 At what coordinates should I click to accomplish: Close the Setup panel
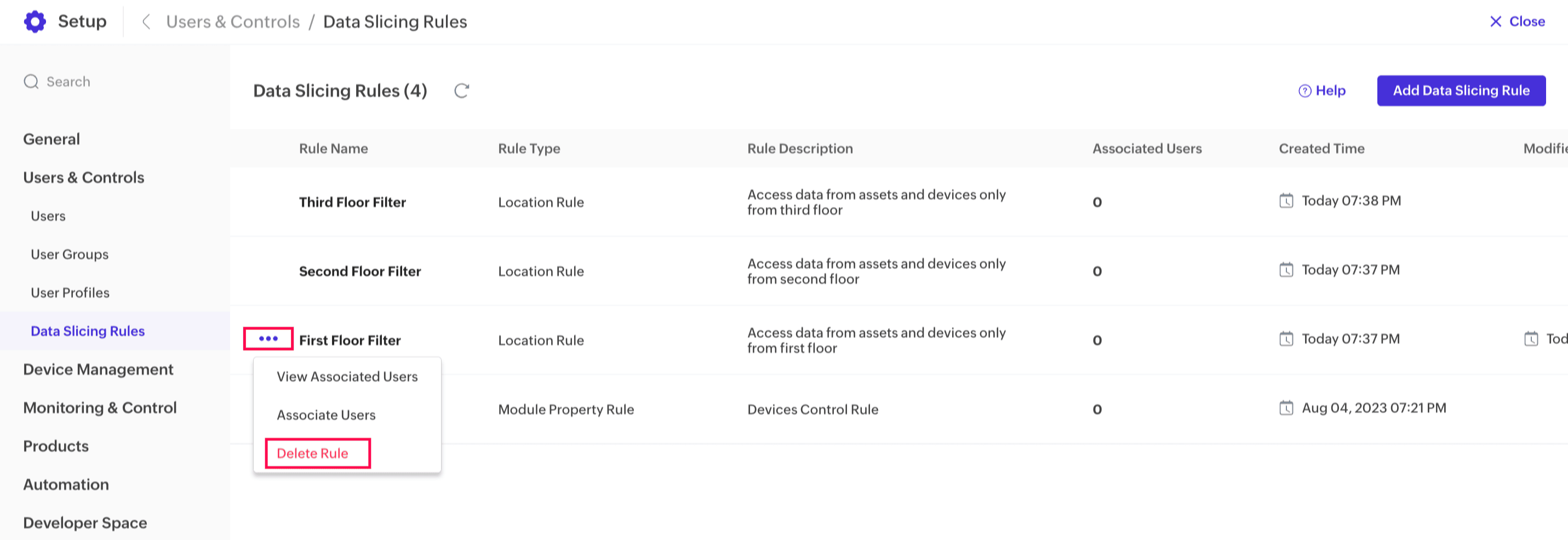pyautogui.click(x=1517, y=22)
